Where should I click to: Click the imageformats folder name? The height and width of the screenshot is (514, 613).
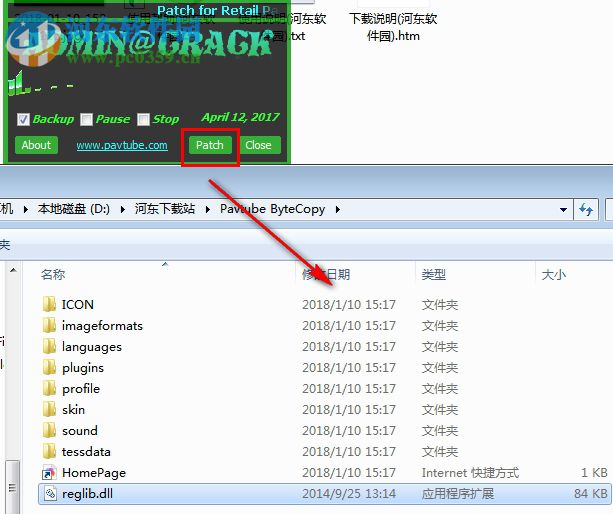[x=102, y=326]
